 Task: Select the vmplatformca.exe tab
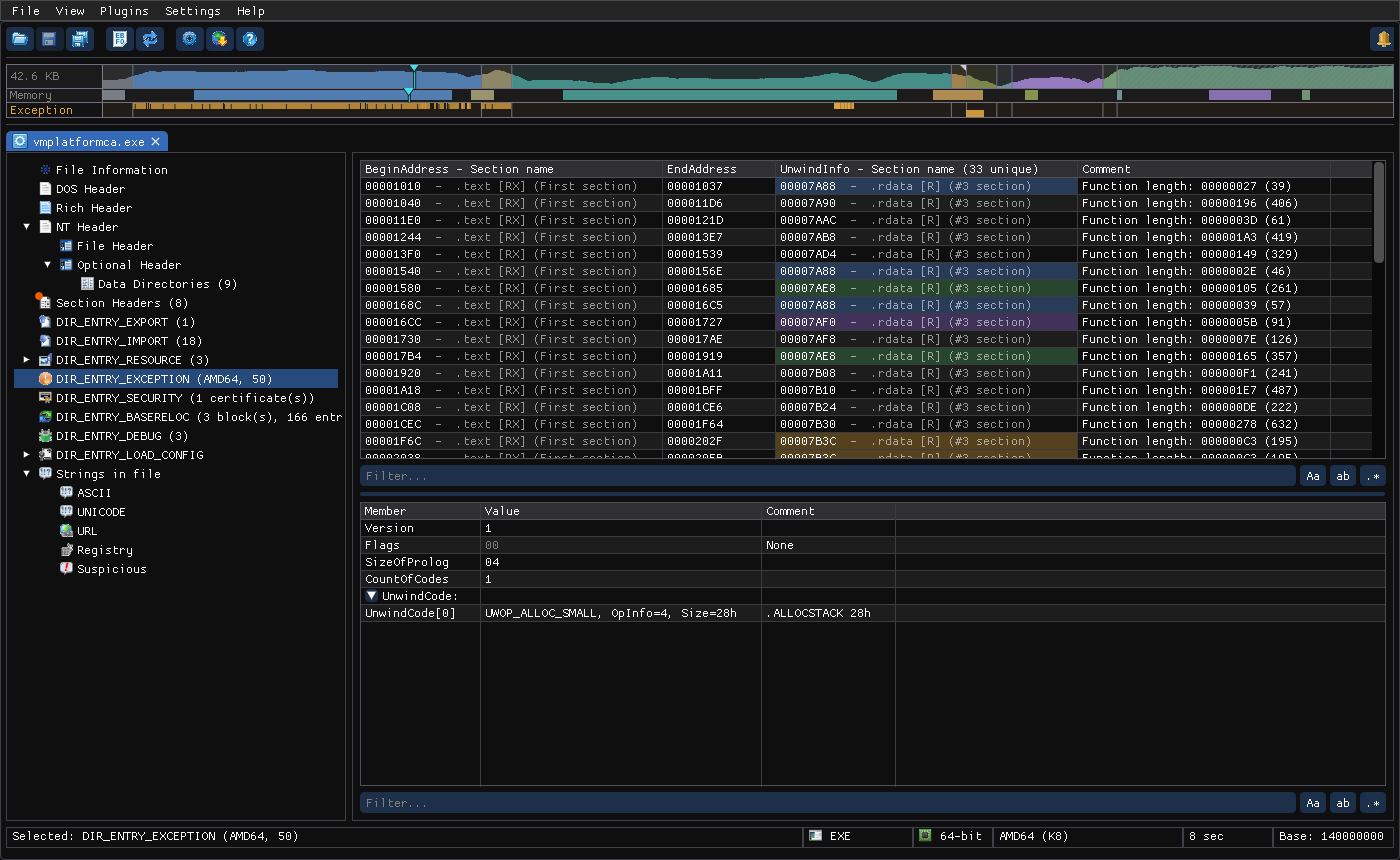88,142
